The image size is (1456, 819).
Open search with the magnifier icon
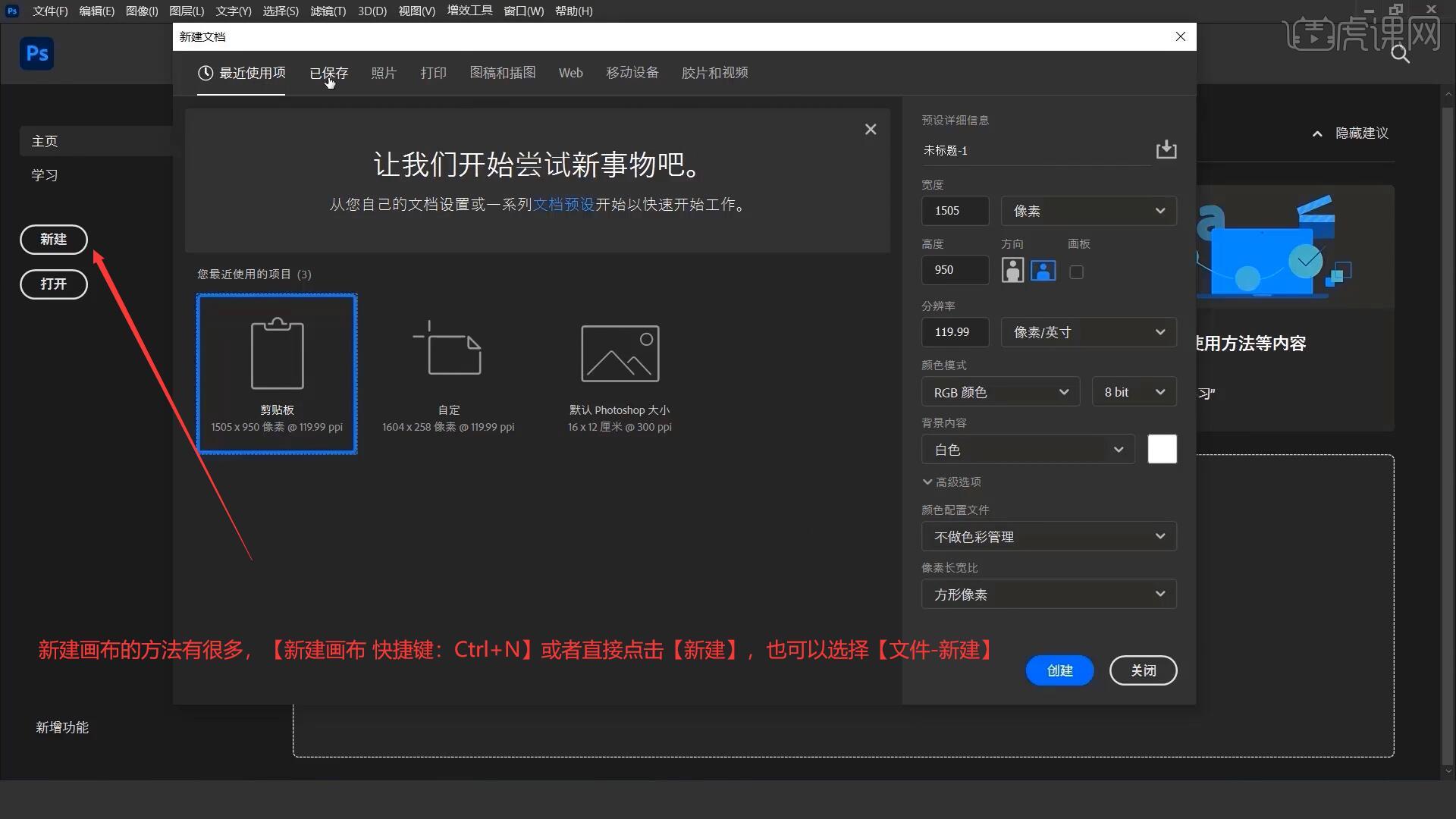pyautogui.click(x=1400, y=54)
